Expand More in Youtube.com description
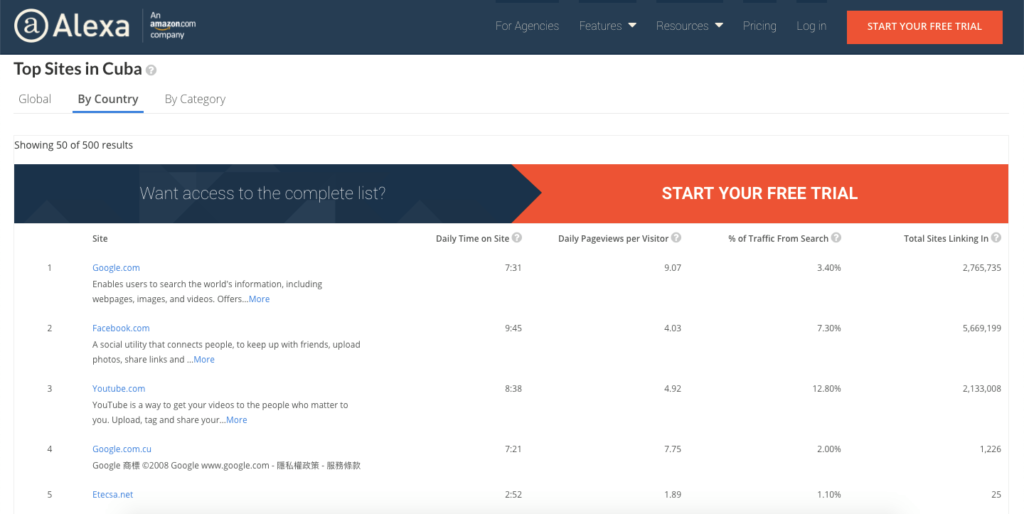1024x514 pixels. click(x=236, y=420)
